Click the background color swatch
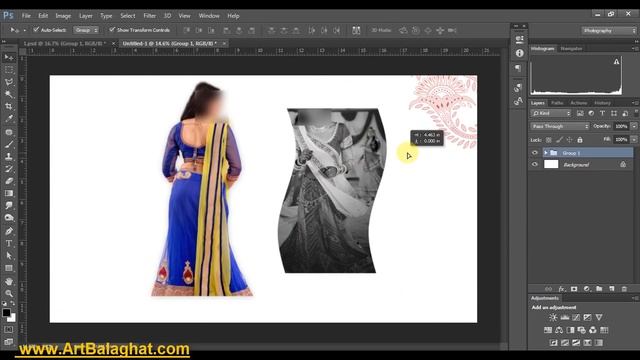This screenshot has width=640, height=360. pyautogui.click(x=12, y=318)
